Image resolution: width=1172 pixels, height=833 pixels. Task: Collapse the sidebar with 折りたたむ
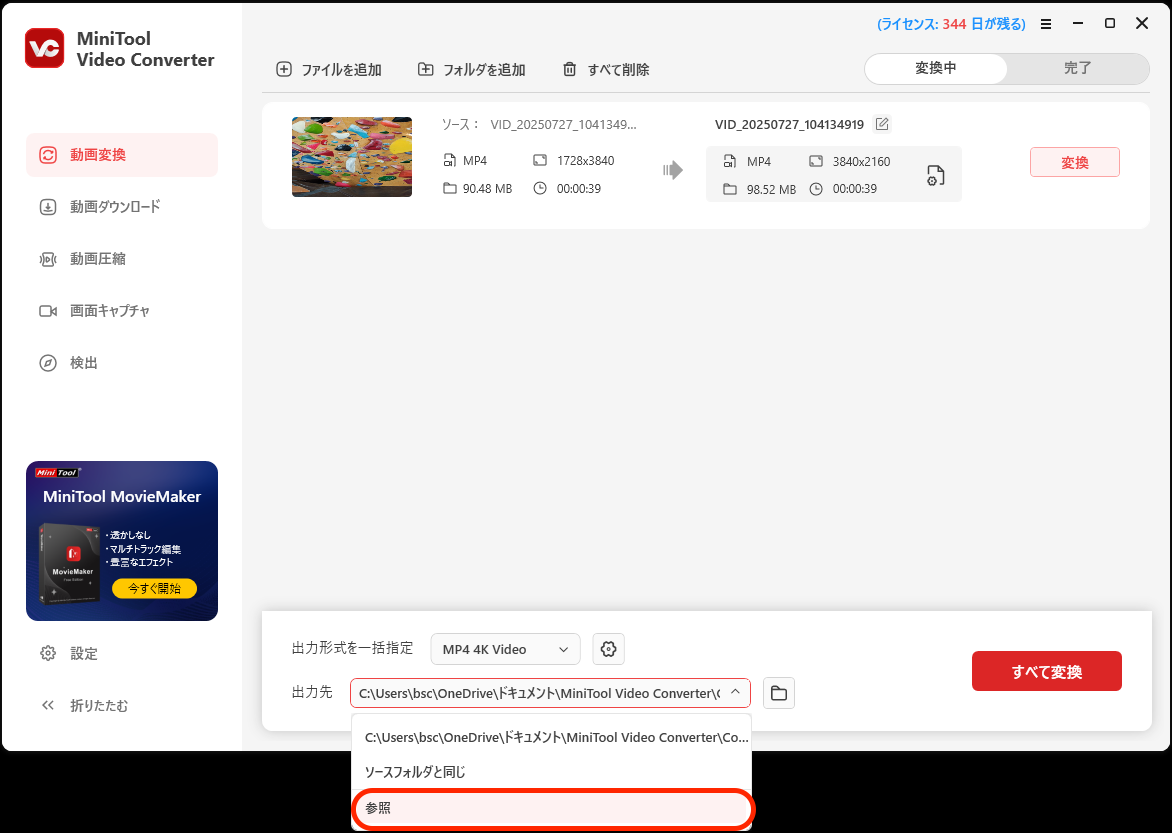coord(84,705)
